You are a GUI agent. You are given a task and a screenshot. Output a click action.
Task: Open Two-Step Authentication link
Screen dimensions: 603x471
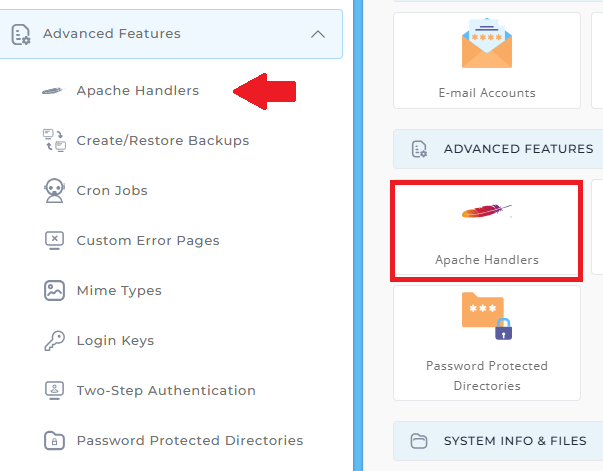[x=166, y=390]
